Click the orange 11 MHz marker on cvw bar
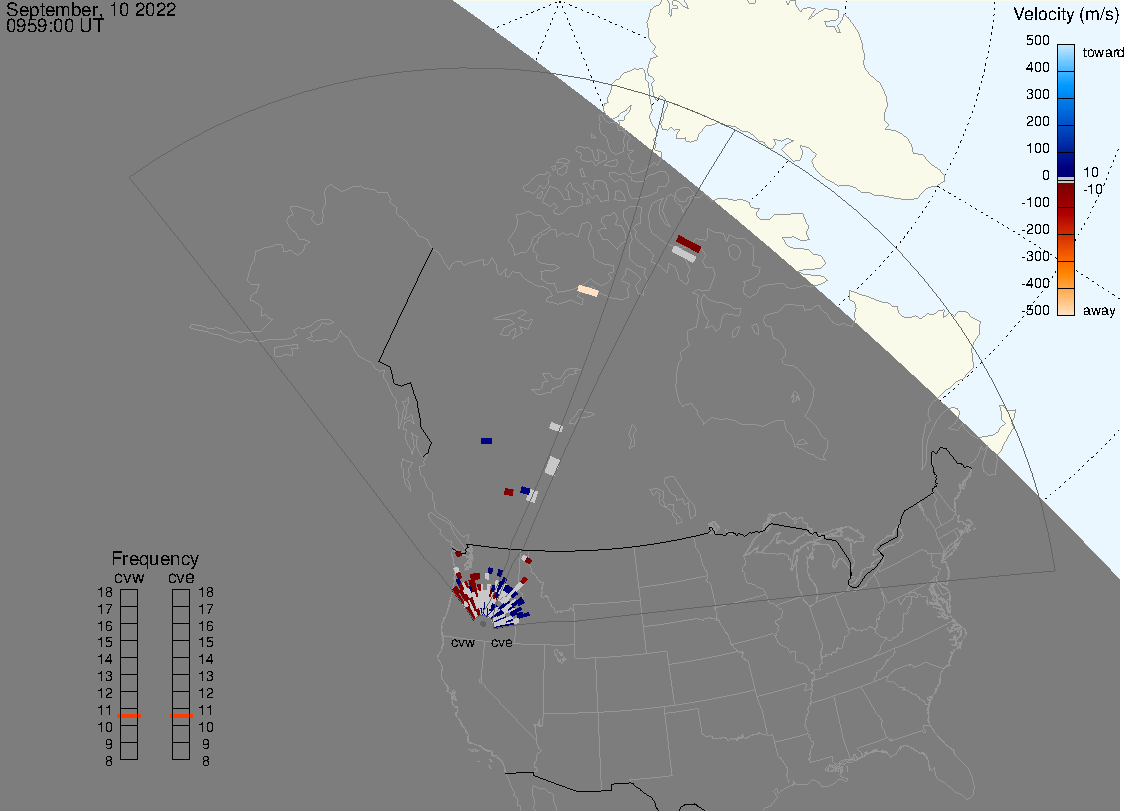The image size is (1124, 811). [x=129, y=716]
